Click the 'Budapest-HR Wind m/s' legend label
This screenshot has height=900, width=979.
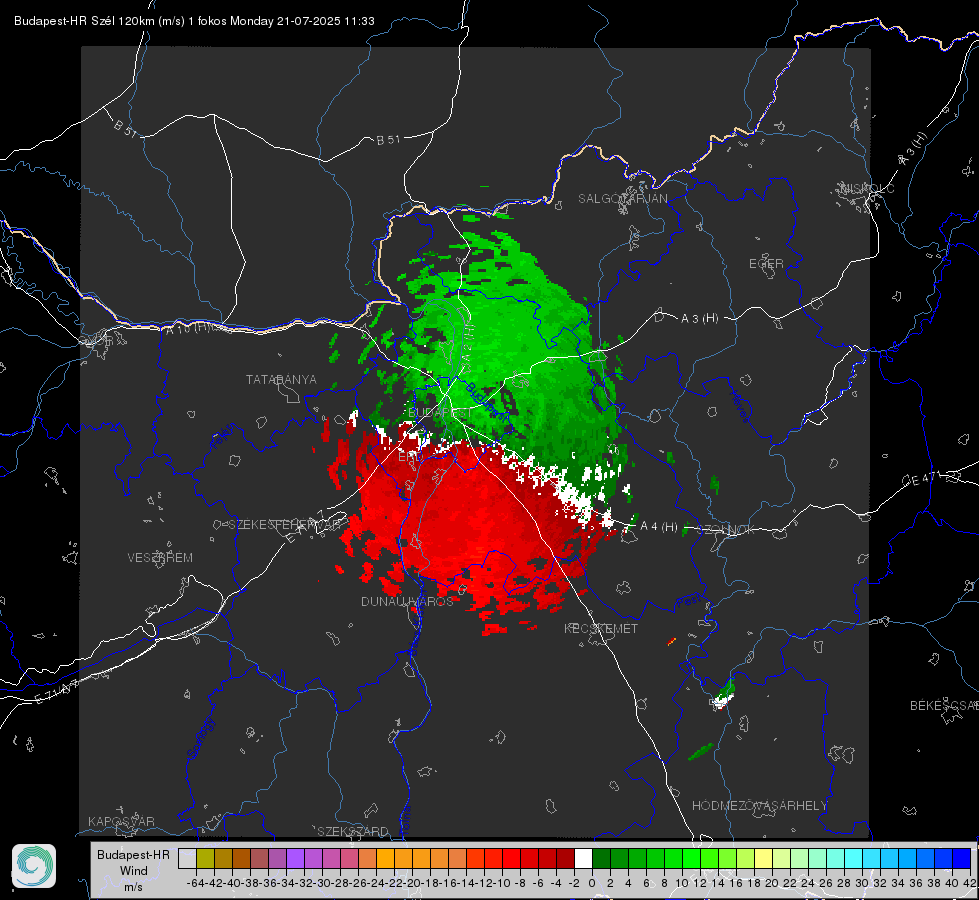(133, 870)
